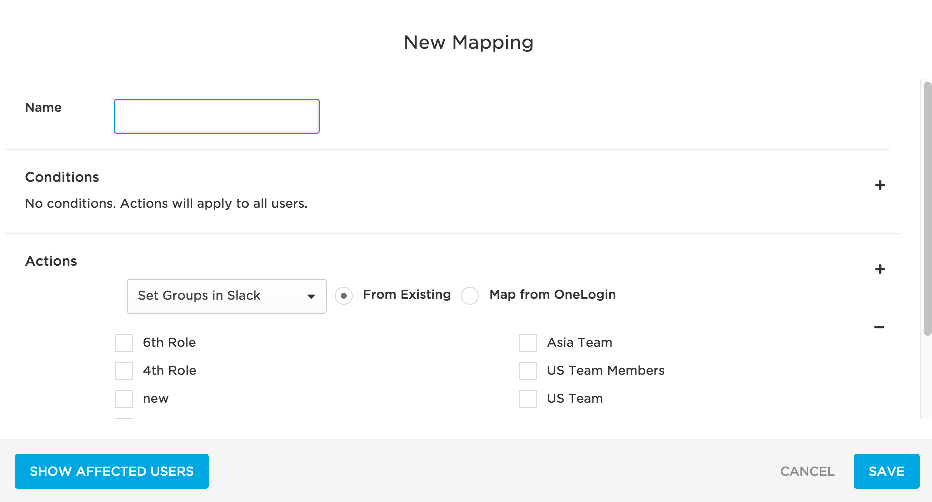Click the vertical scrollbar on the right
Viewport: 932px width, 502px height.
point(928,209)
